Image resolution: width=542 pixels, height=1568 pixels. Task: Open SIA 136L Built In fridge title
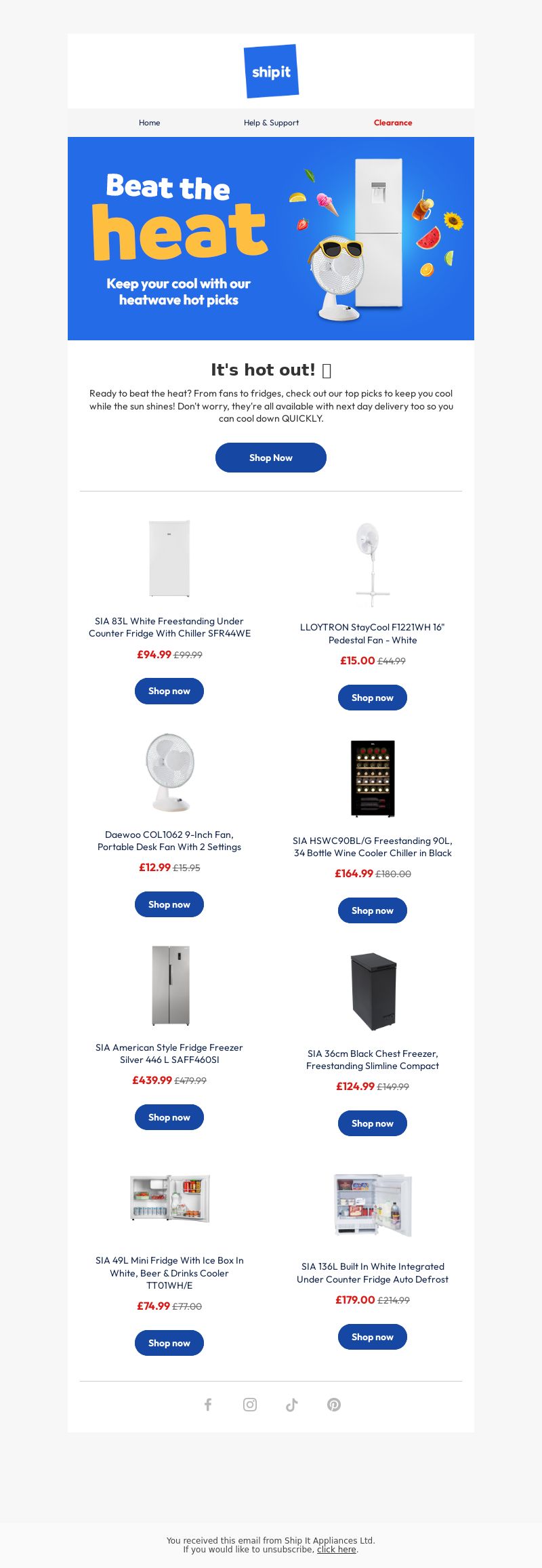click(373, 1272)
